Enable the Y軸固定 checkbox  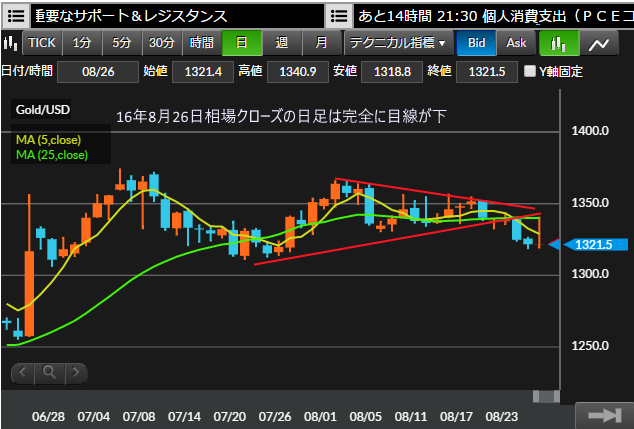tap(530, 72)
